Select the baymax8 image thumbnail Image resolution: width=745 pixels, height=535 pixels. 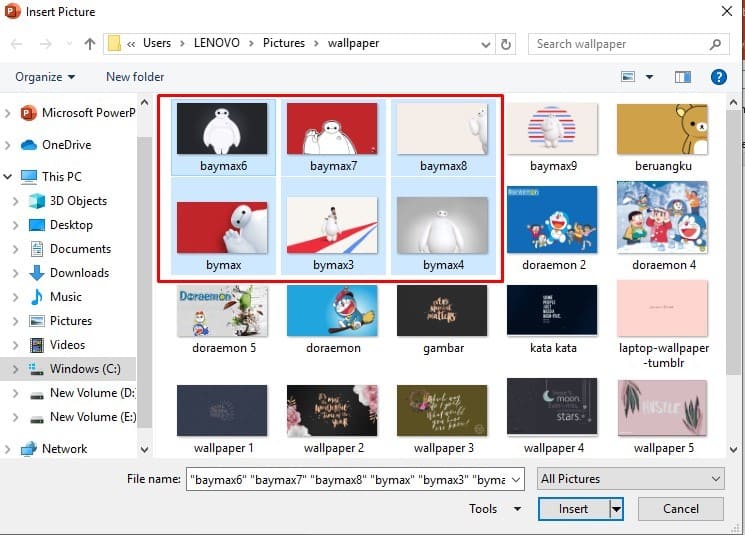coord(442,129)
